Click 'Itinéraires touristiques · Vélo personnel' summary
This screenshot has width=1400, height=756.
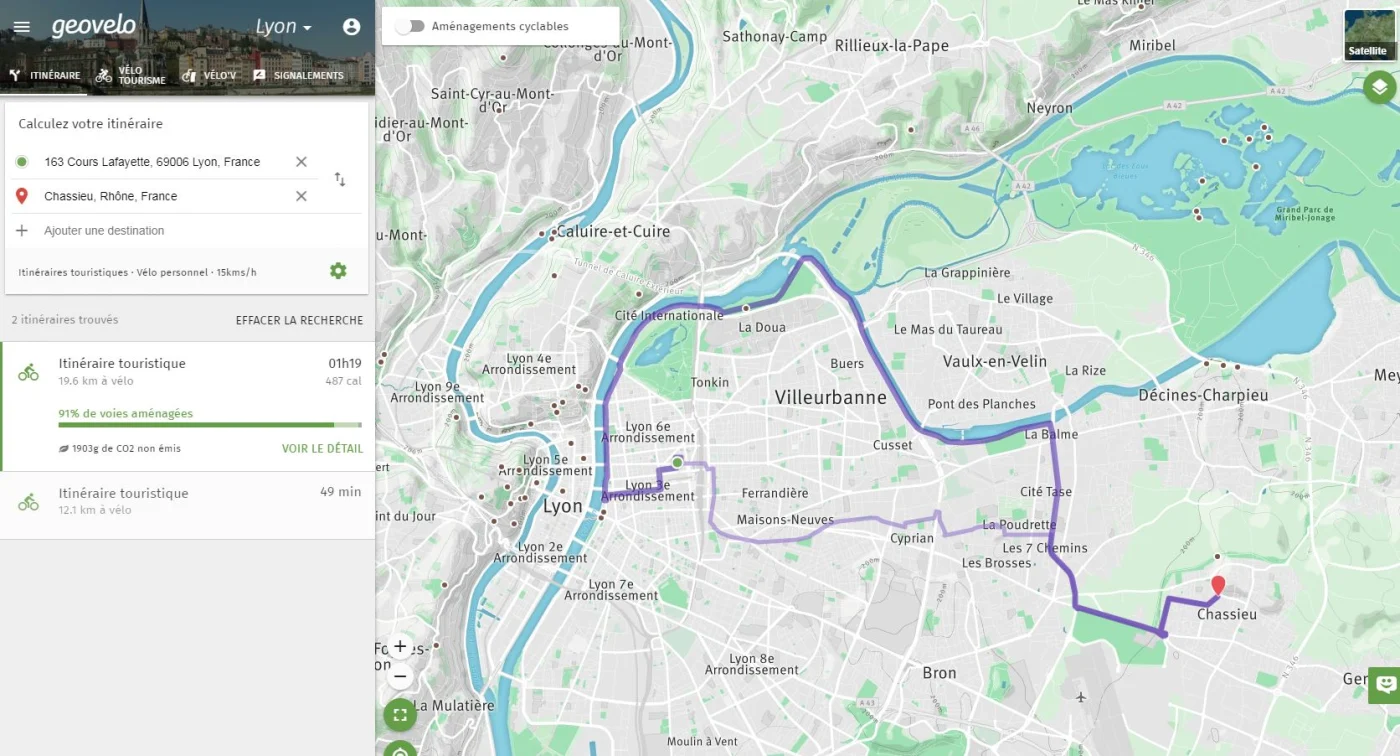(137, 272)
